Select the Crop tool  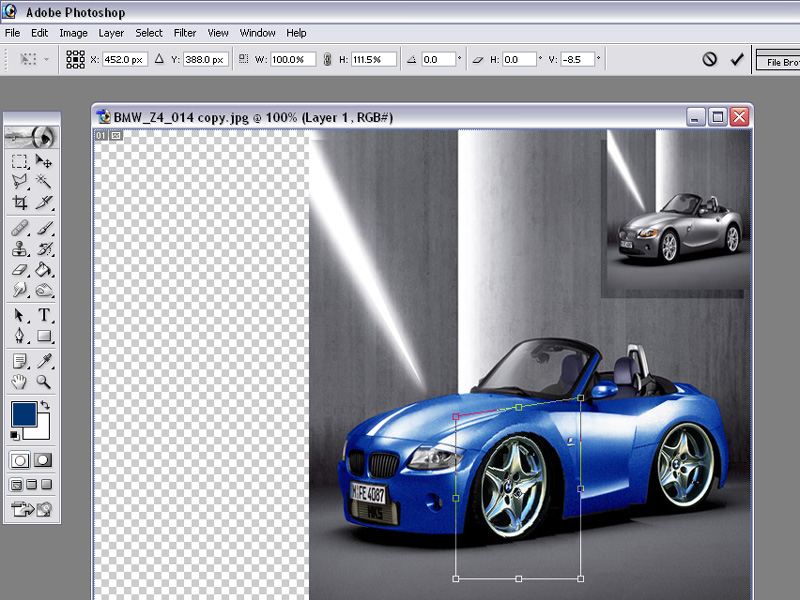pyautogui.click(x=19, y=203)
